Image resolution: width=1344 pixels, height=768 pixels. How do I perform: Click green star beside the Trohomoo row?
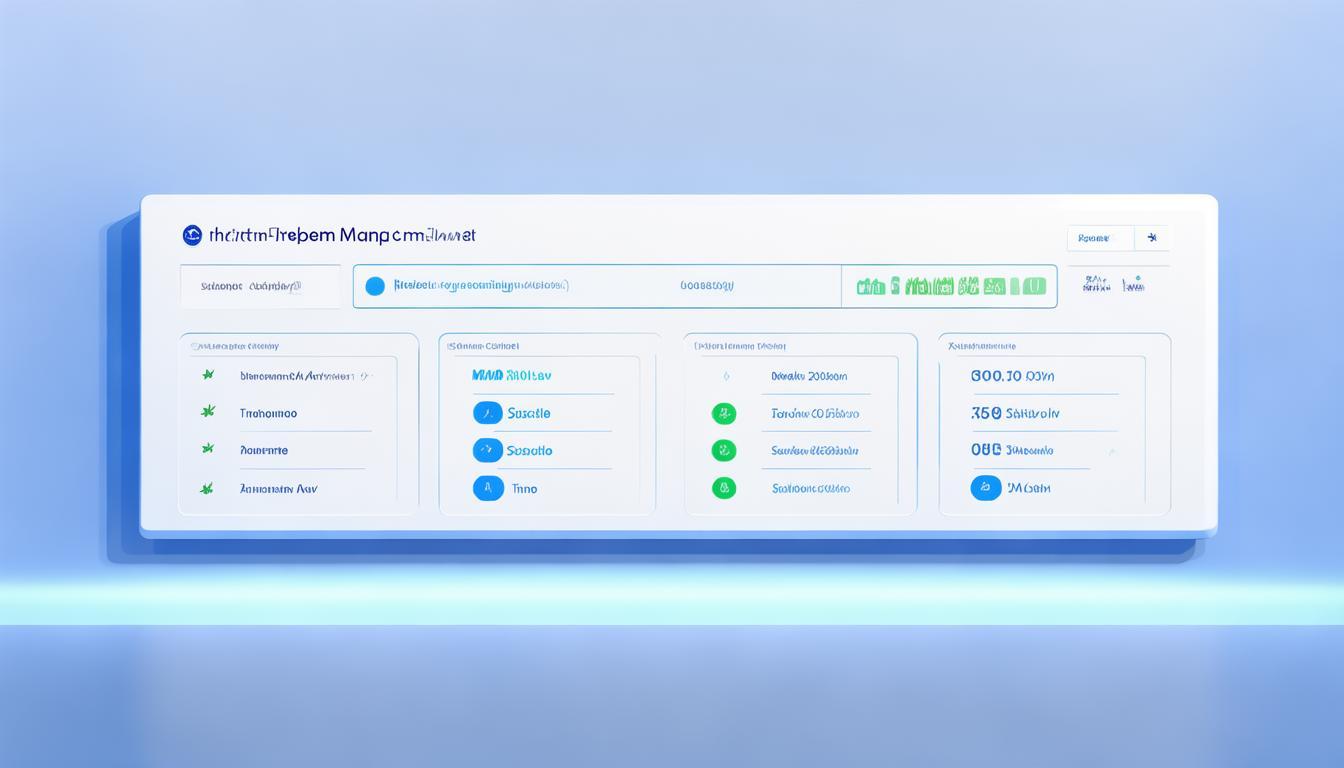point(208,411)
